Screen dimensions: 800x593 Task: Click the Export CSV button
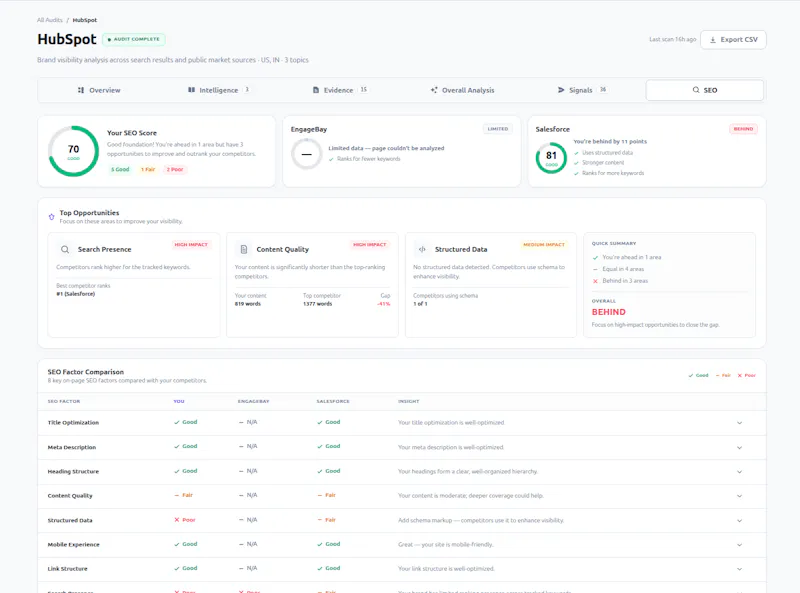tap(733, 40)
